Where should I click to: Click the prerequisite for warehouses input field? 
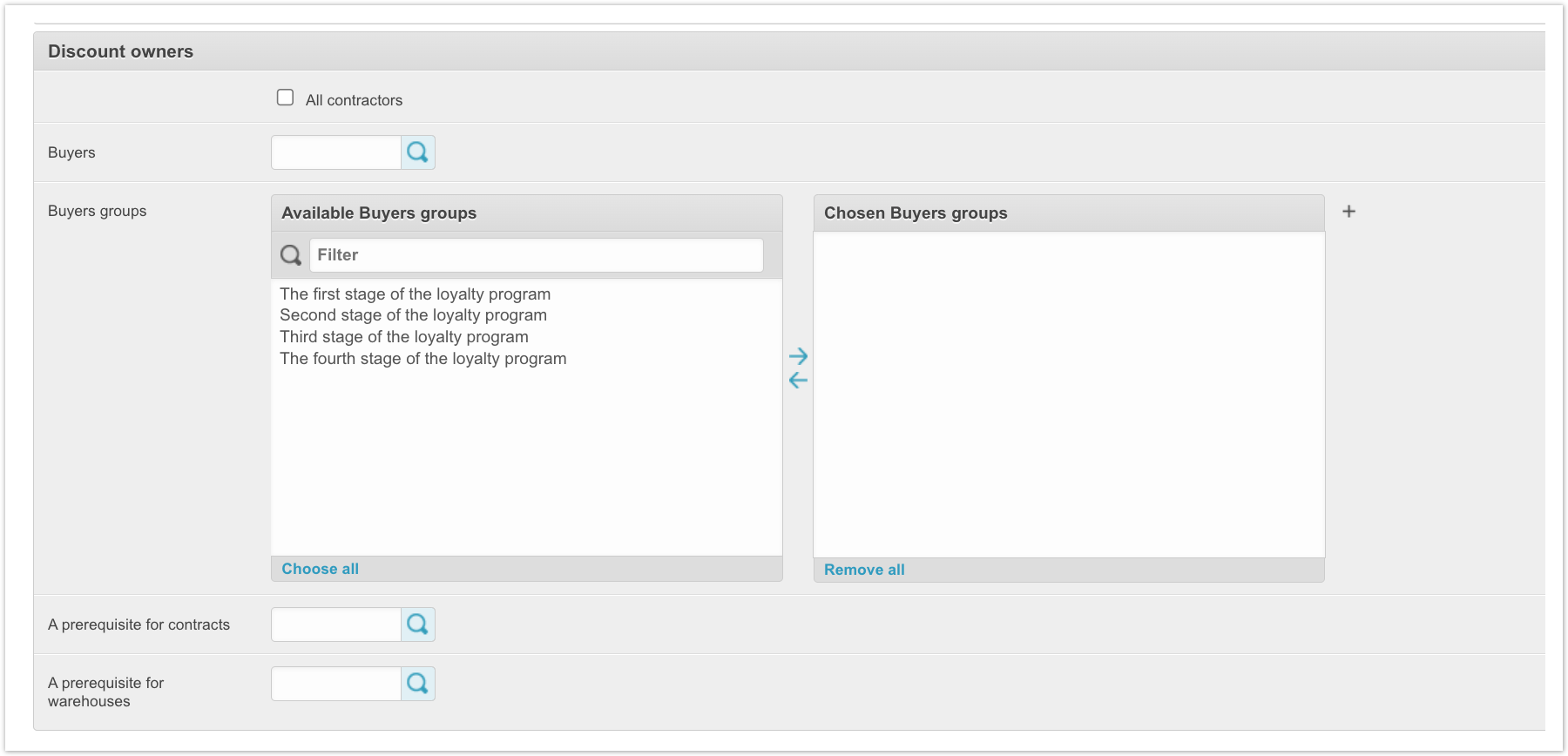click(336, 684)
